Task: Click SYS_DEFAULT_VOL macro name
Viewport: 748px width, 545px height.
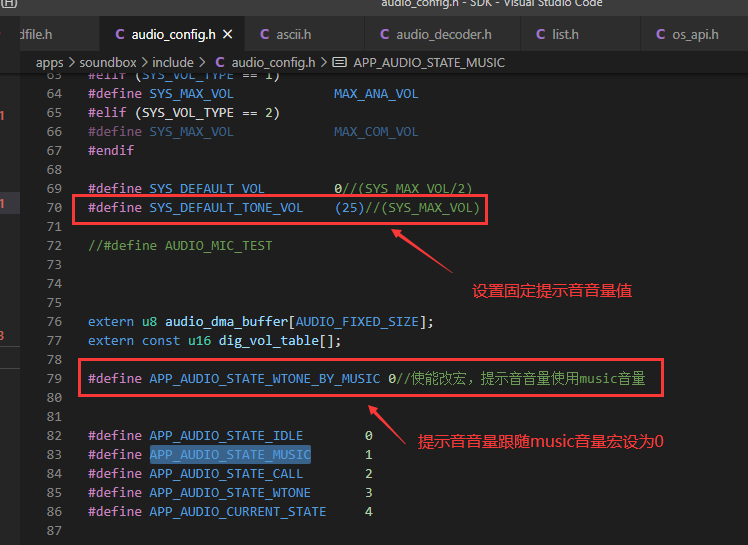Action: pos(207,189)
